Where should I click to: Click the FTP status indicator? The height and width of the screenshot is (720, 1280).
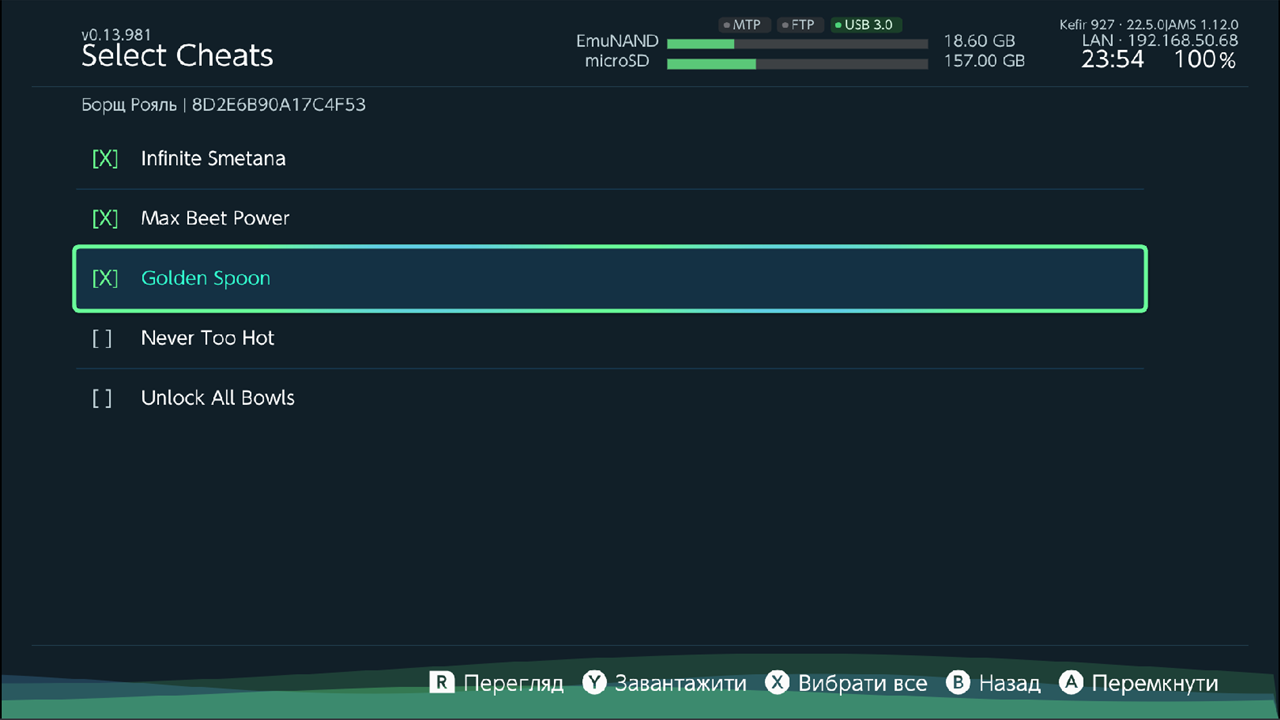click(x=798, y=25)
